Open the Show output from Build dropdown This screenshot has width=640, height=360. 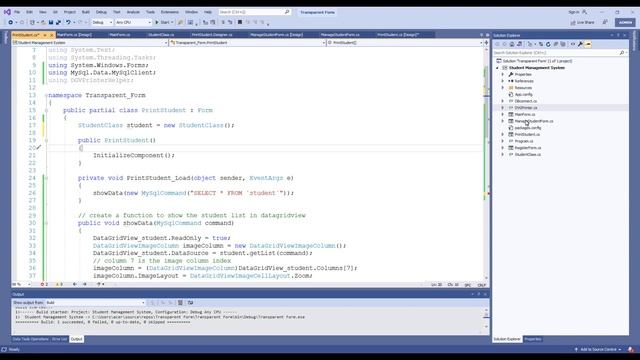coord(95,302)
